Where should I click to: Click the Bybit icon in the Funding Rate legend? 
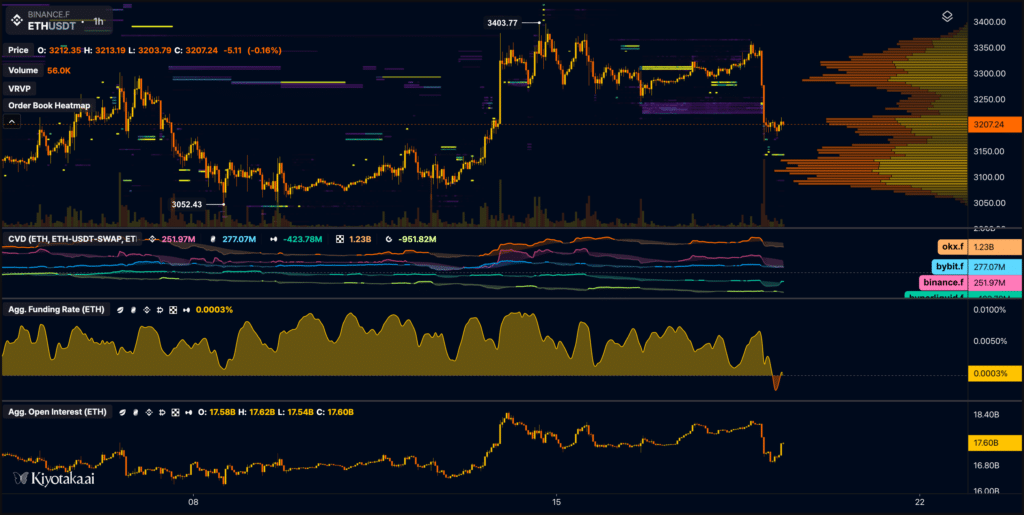click(x=133, y=309)
